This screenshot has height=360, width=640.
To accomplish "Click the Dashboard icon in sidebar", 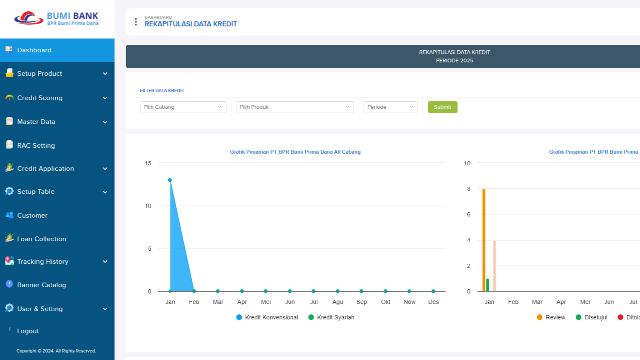I will click(x=9, y=50).
